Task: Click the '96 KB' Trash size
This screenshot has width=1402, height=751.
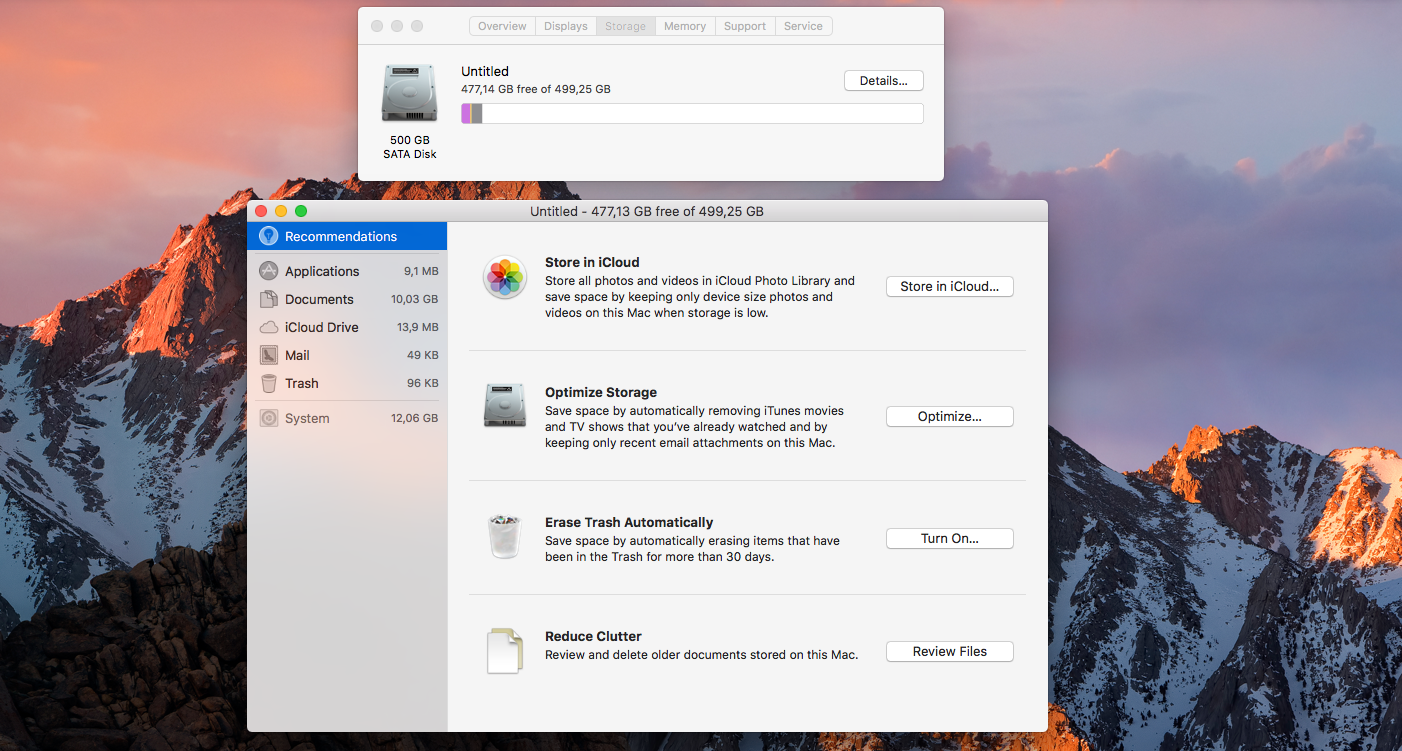Action: [423, 383]
